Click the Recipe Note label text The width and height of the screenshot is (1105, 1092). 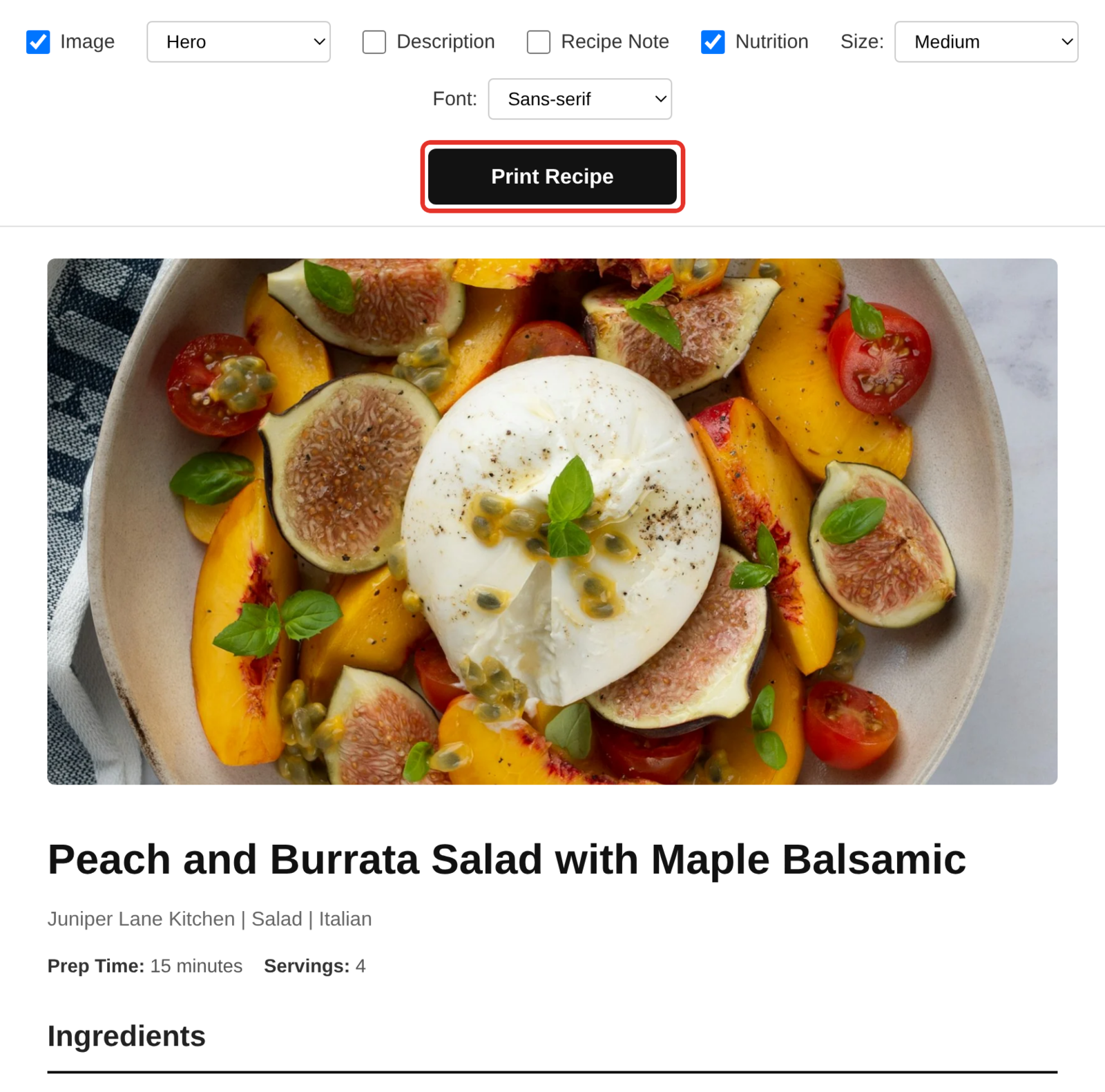click(615, 42)
